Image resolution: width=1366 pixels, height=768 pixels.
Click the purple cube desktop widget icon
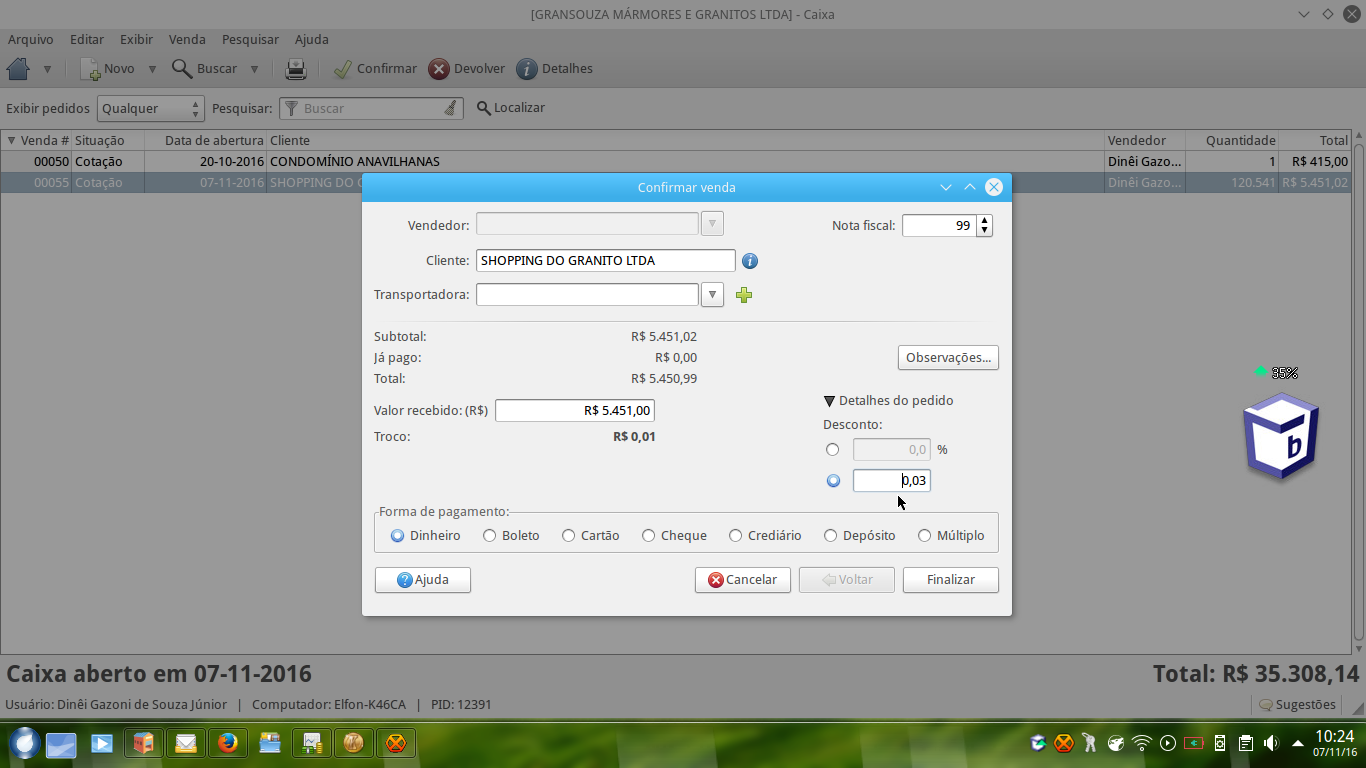(1282, 435)
